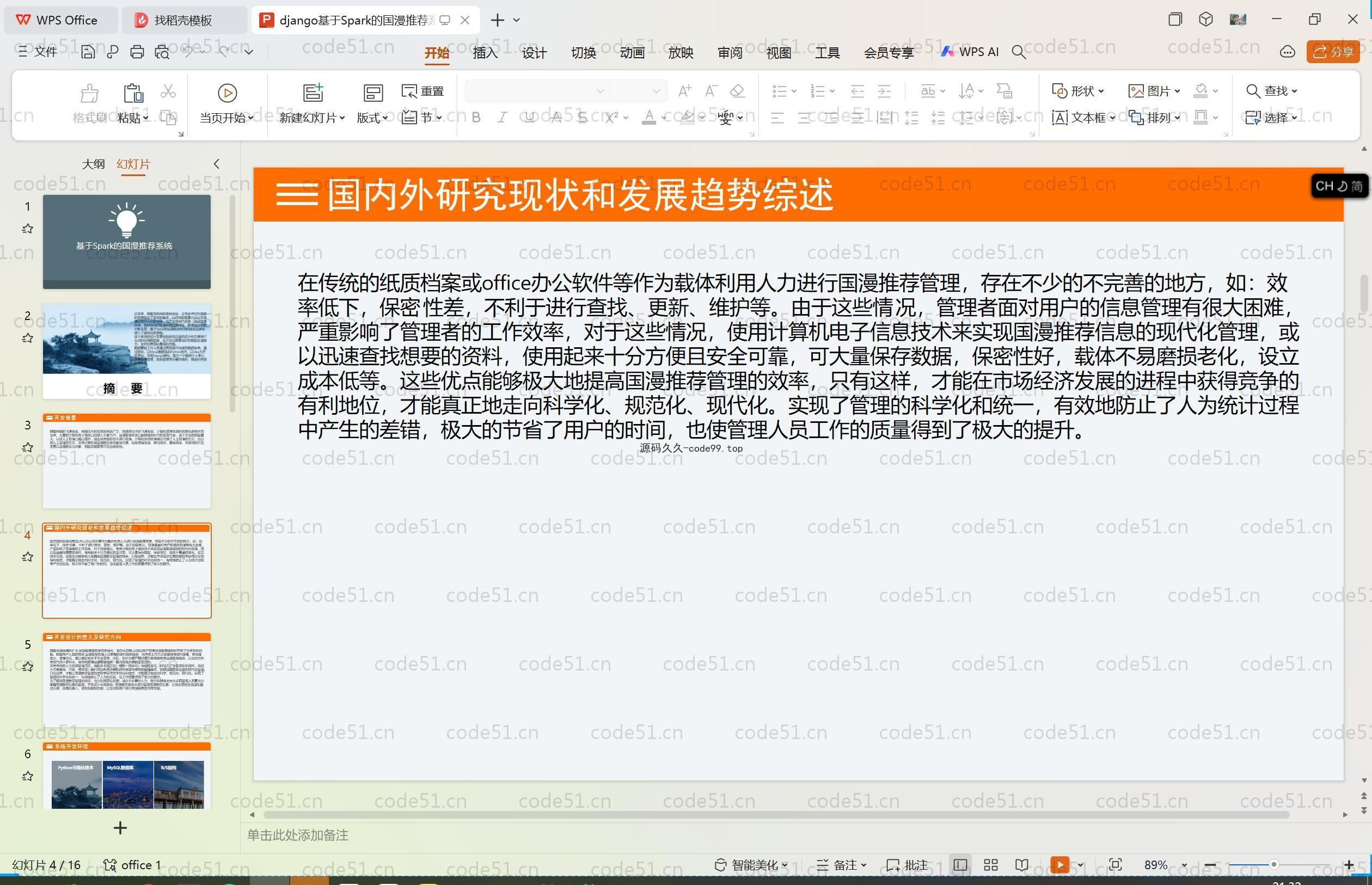
Task: Click the Clear formatting eraser icon
Action: 737,91
